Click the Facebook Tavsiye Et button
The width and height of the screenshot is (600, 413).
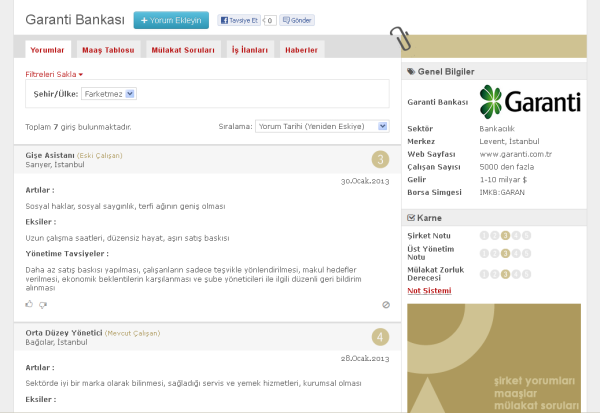coord(239,20)
